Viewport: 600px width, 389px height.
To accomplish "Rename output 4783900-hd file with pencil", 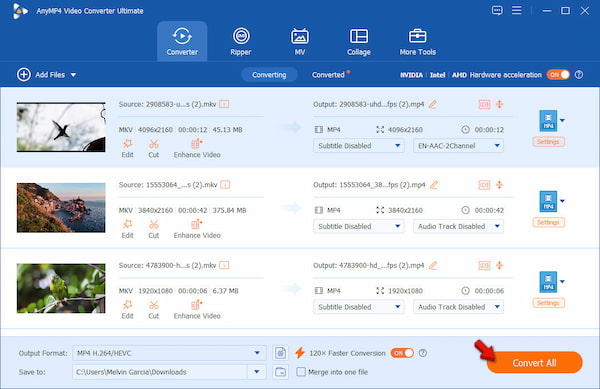I will point(433,265).
